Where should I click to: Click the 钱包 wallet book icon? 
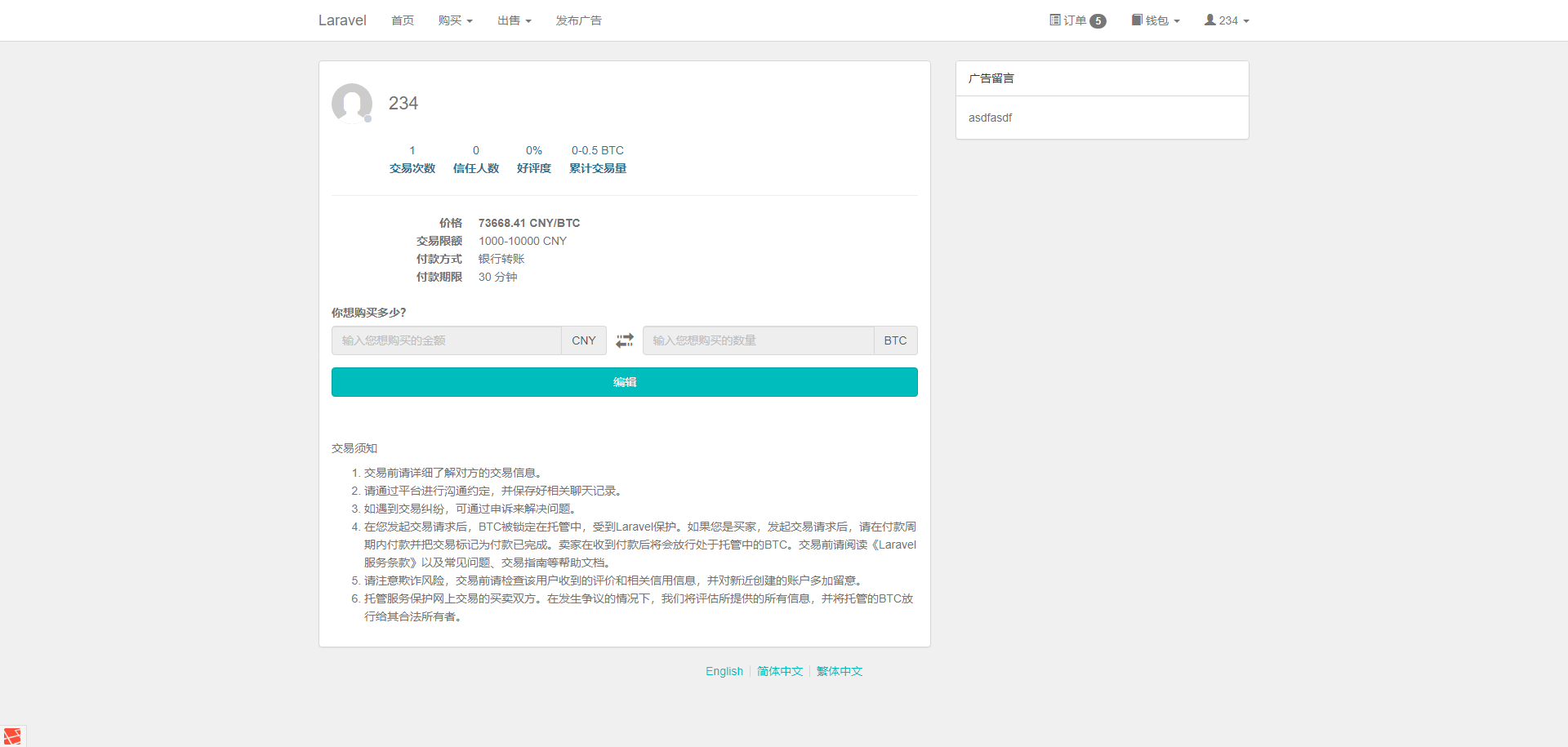point(1136,20)
